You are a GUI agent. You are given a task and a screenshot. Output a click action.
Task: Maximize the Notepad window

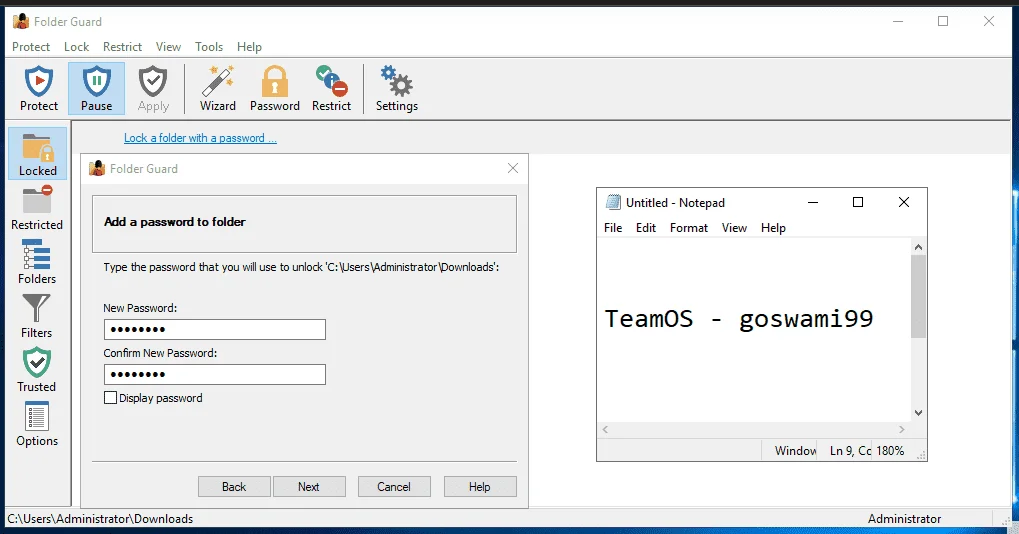point(858,202)
